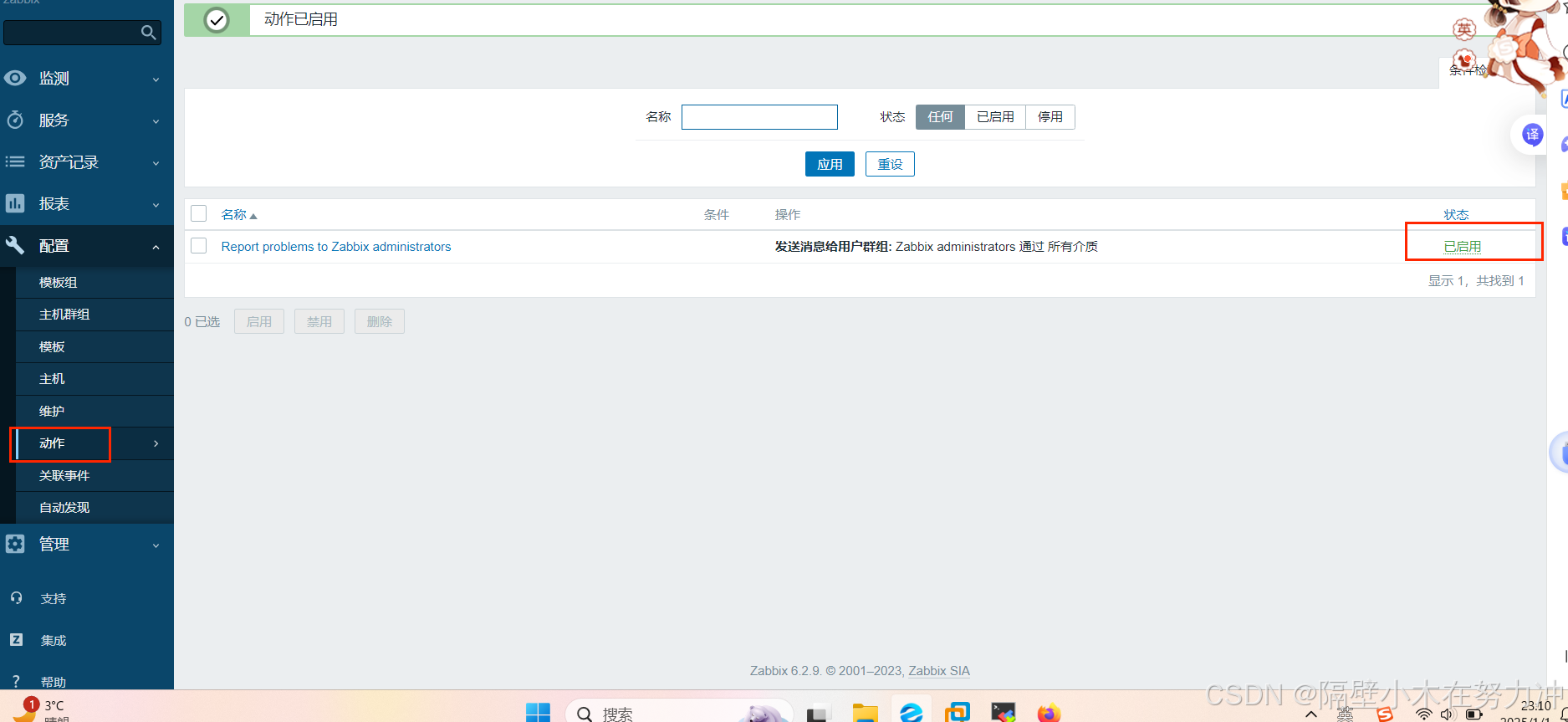Viewport: 1568px width, 722px height.
Task: Toggle action status 已启用 link
Action: point(1462,247)
